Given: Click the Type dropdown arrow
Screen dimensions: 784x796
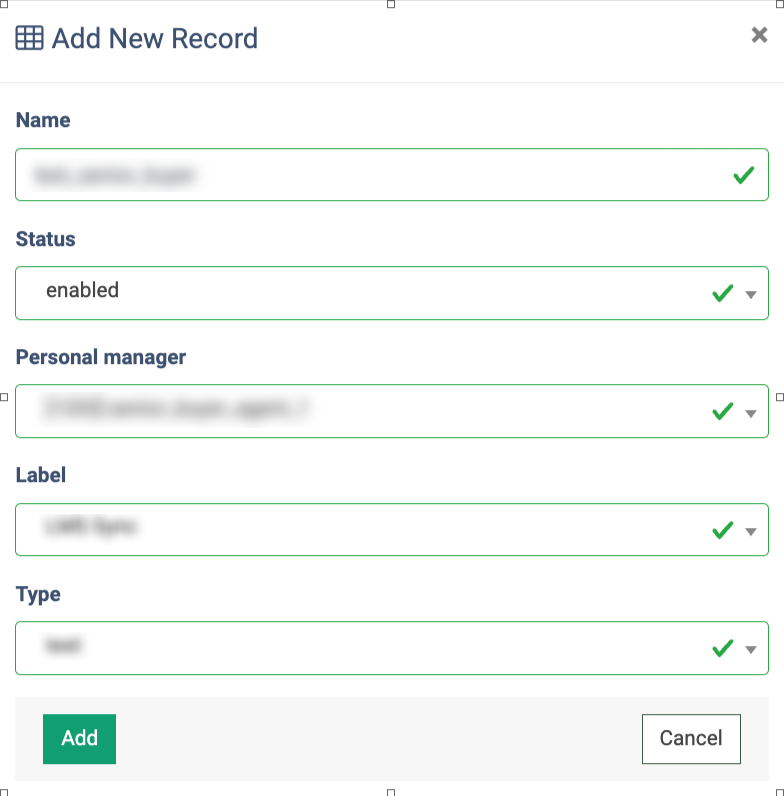Looking at the screenshot, I should [x=751, y=650].
